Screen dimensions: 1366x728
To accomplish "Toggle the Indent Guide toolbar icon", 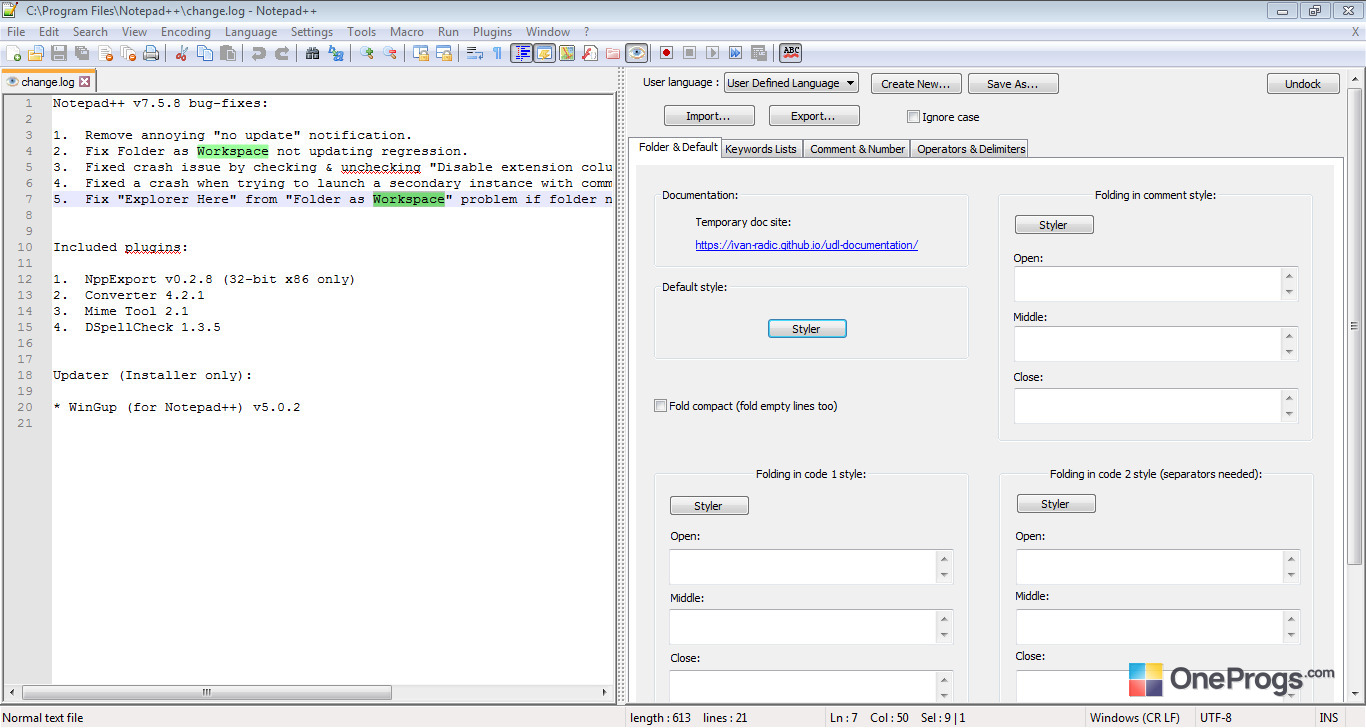I will click(523, 53).
